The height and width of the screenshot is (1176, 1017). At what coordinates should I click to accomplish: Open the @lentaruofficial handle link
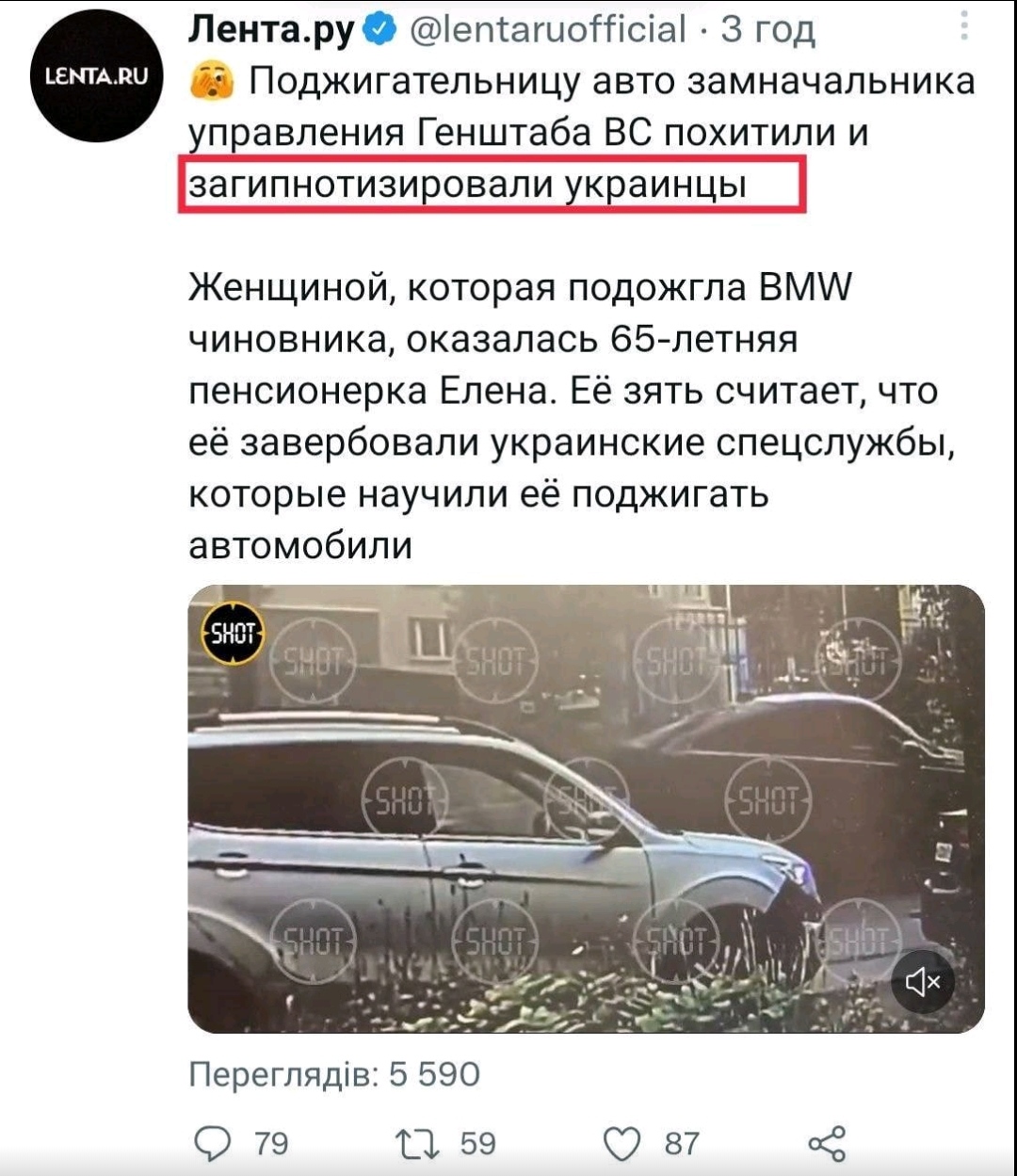(547, 30)
